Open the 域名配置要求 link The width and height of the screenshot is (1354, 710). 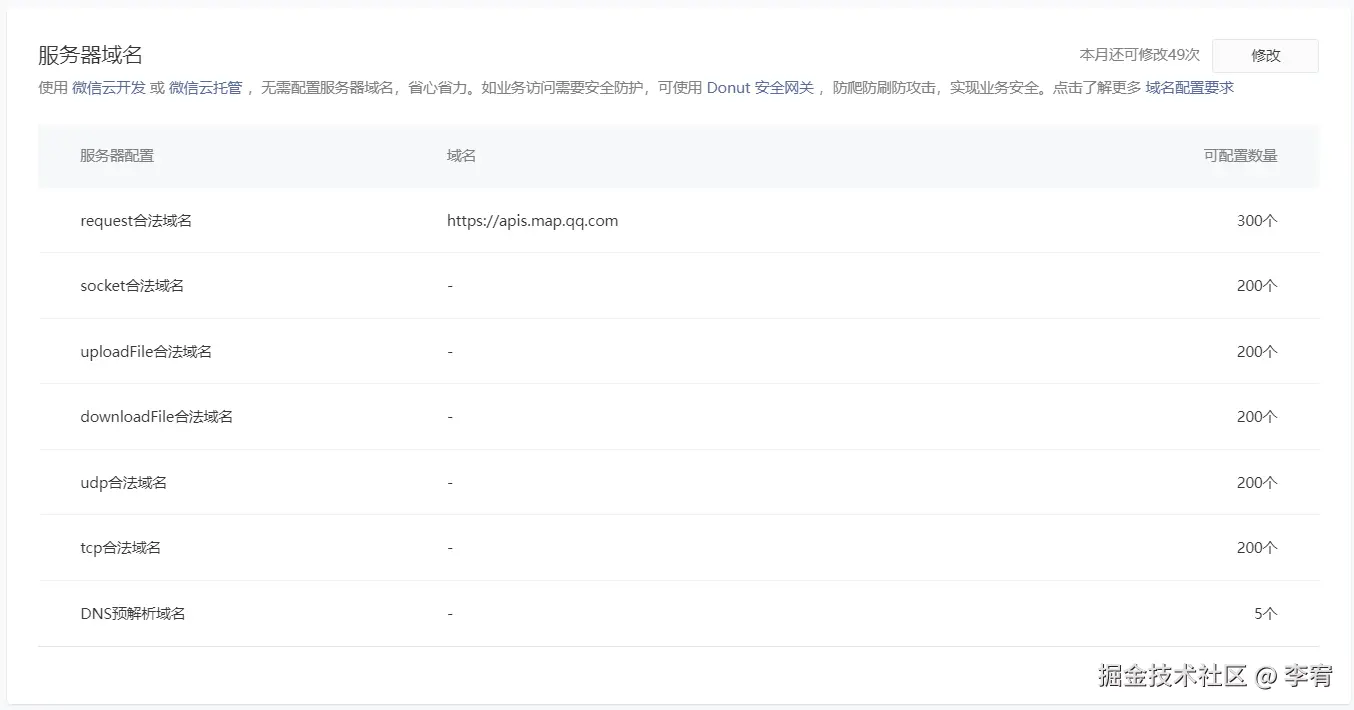[x=1189, y=88]
